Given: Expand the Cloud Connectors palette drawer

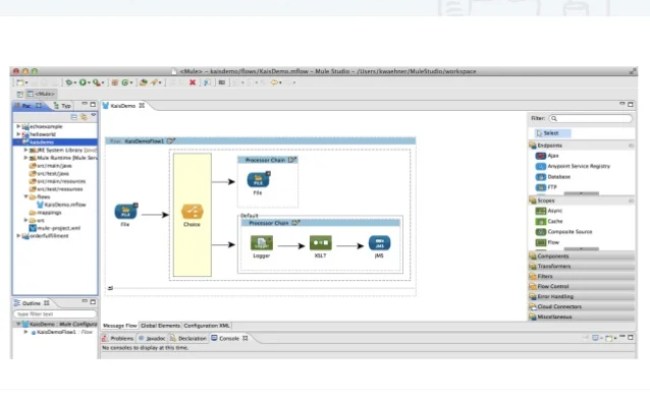Looking at the screenshot, I should tap(582, 307).
